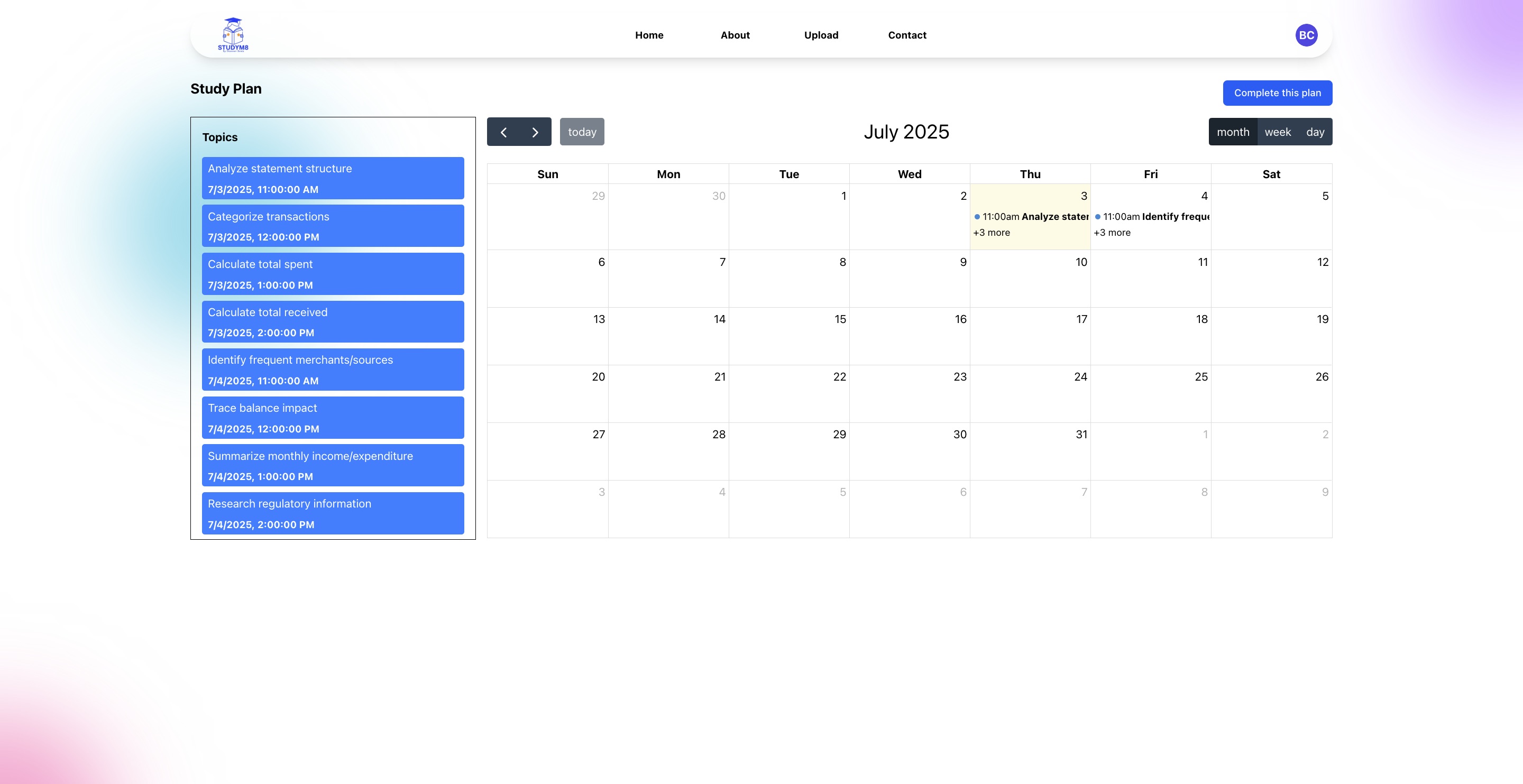Expand +3 more events on July 4
Viewport: 1523px width, 784px height.
coord(1112,233)
